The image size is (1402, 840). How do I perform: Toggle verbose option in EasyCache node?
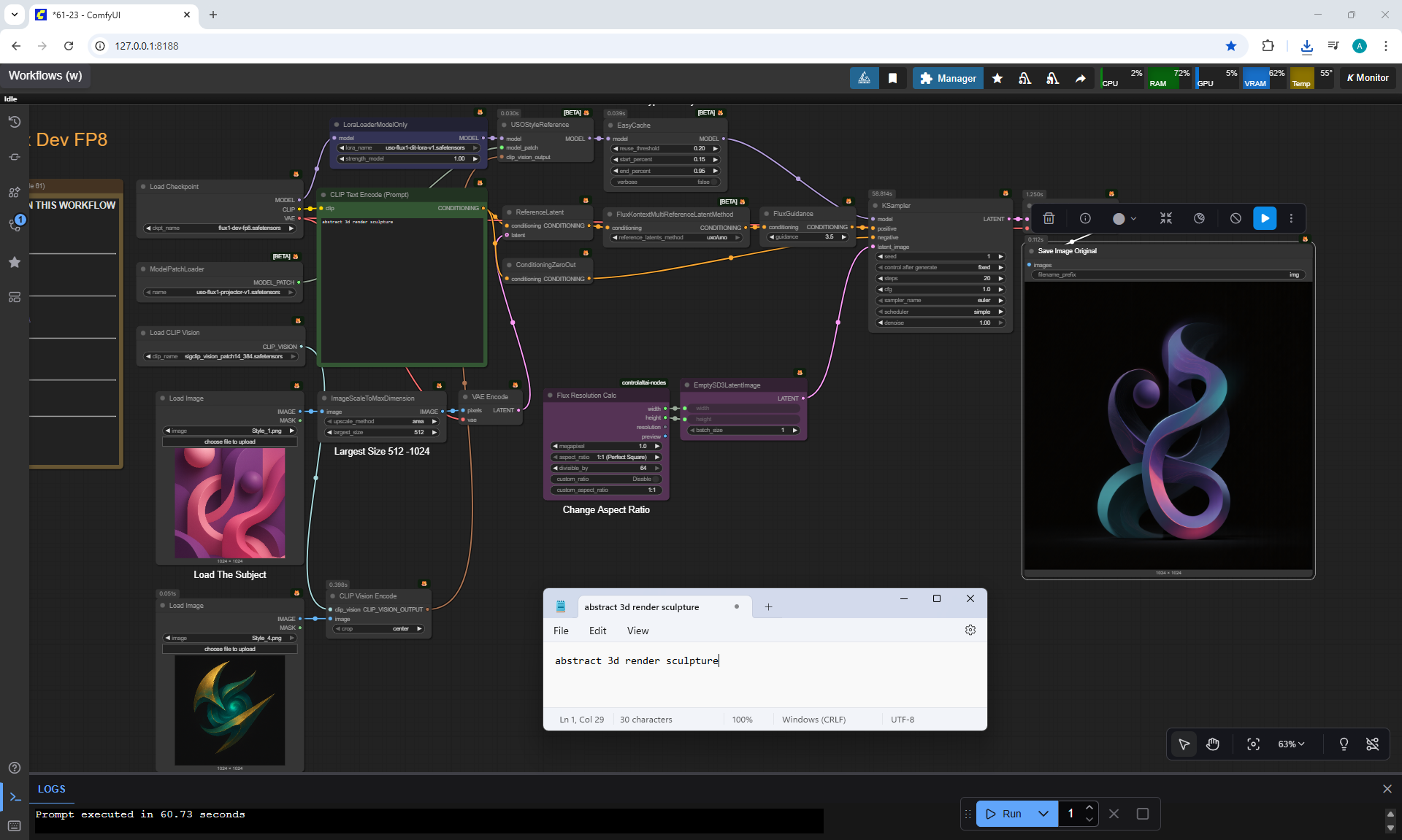coord(664,182)
